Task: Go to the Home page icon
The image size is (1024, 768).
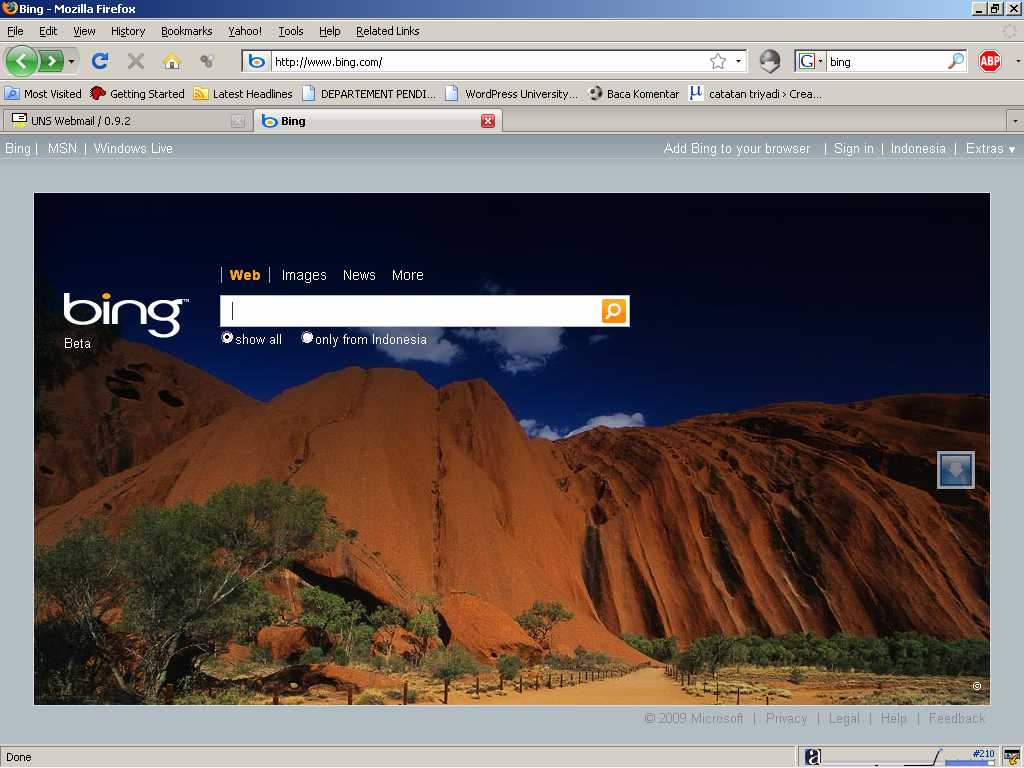Action: click(x=172, y=61)
